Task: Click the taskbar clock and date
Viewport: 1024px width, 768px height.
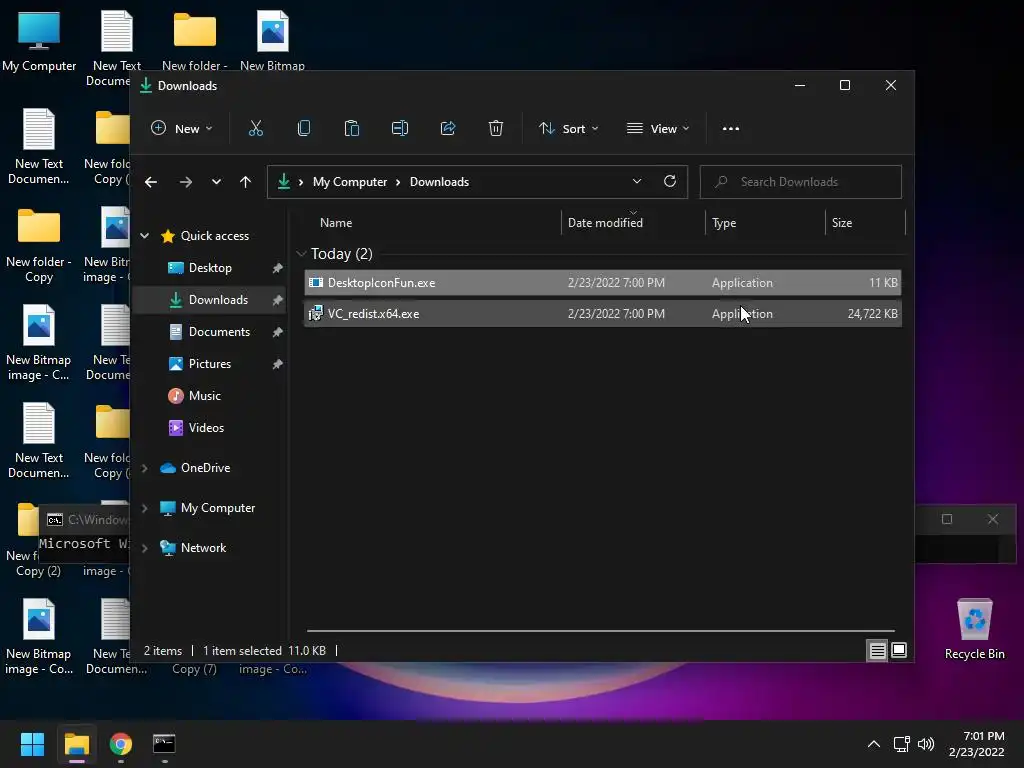Action: pyautogui.click(x=977, y=744)
